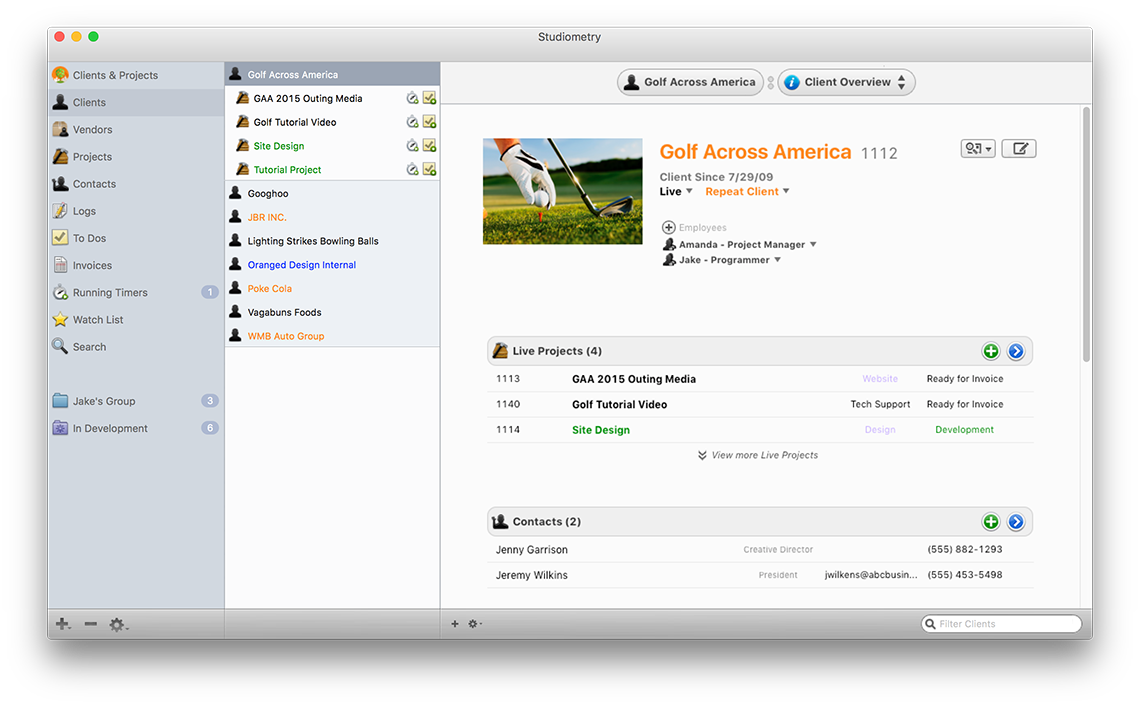The height and width of the screenshot is (707, 1140).
Task: Select Poke Cola client
Action: (x=332, y=288)
